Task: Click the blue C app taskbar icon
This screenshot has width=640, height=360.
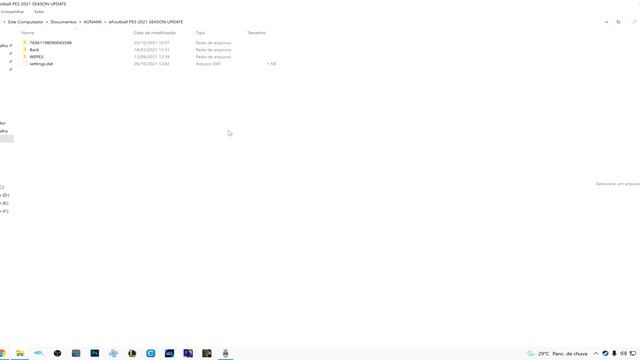Action: (151, 353)
